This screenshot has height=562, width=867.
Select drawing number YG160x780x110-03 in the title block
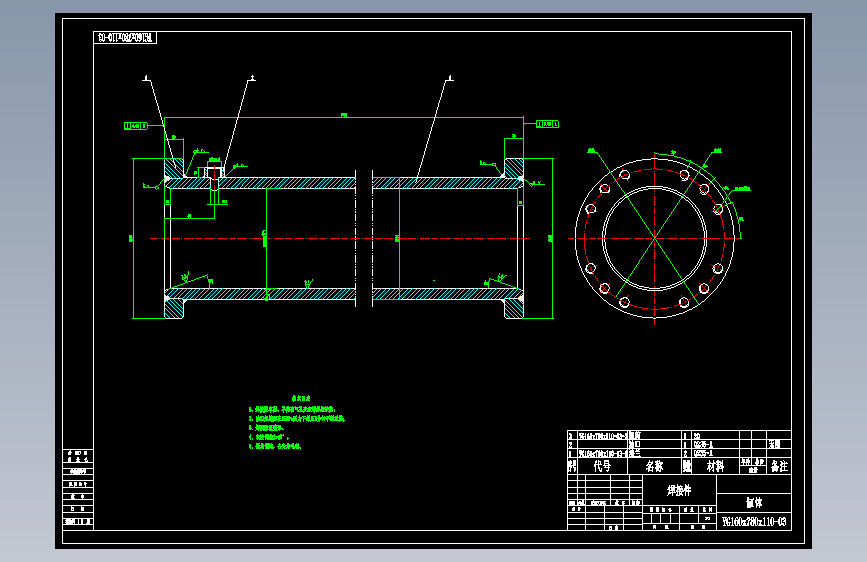(754, 522)
